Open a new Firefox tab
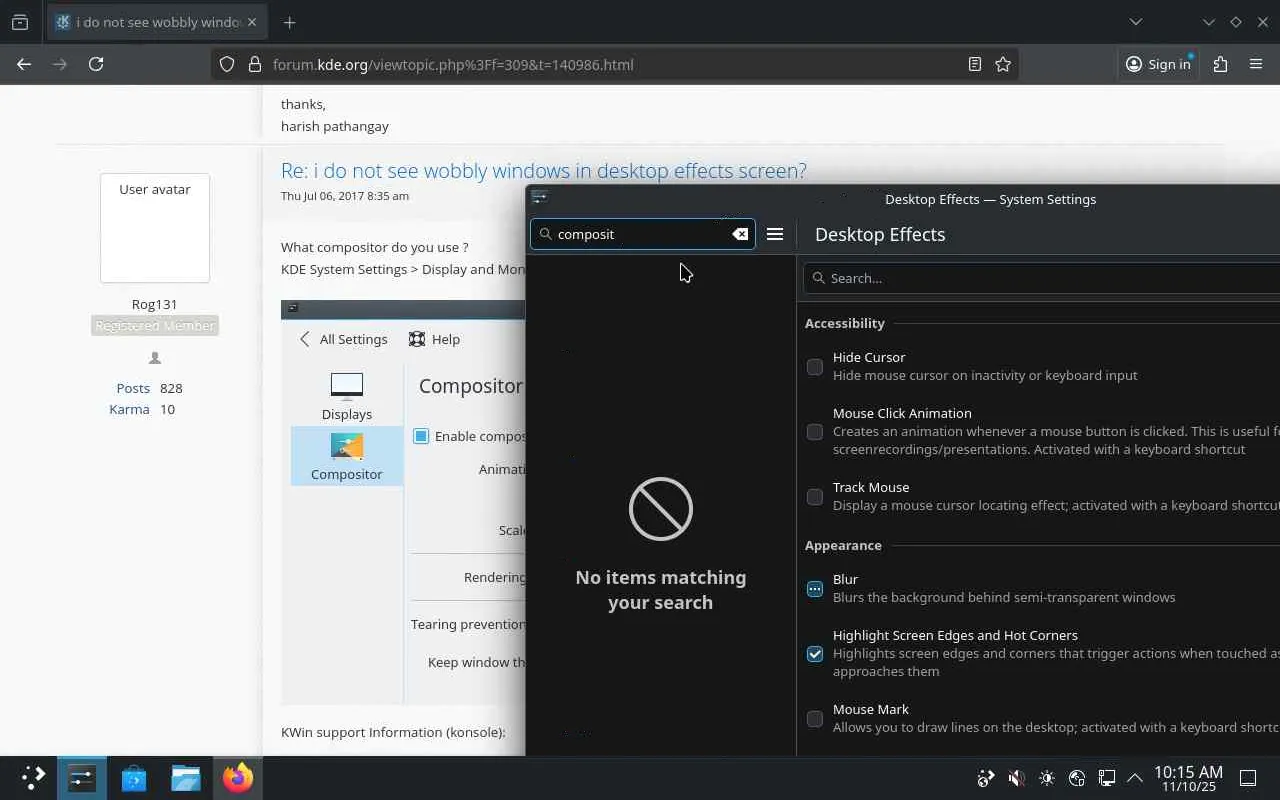1280x800 pixels. point(289,22)
